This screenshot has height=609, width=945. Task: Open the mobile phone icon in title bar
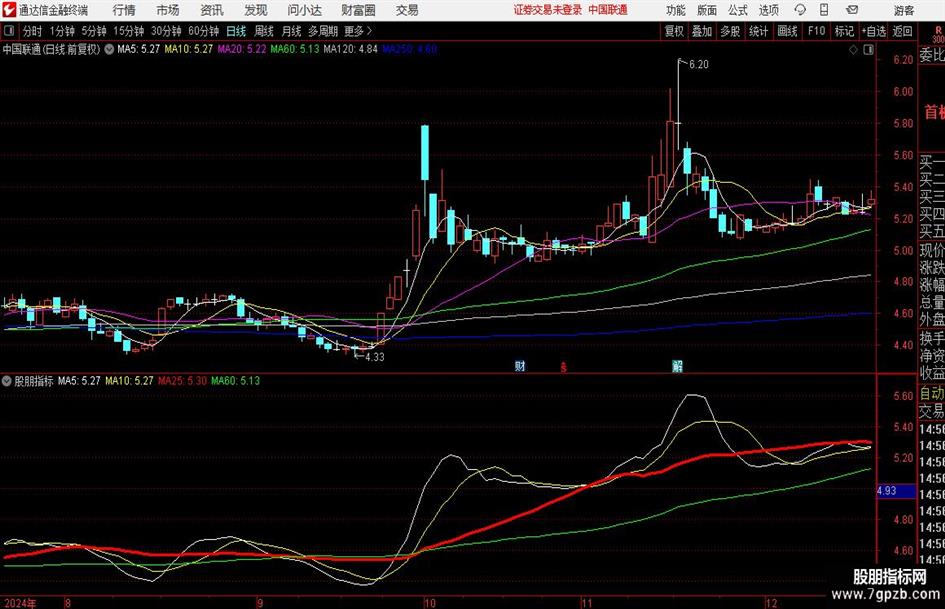pos(824,10)
